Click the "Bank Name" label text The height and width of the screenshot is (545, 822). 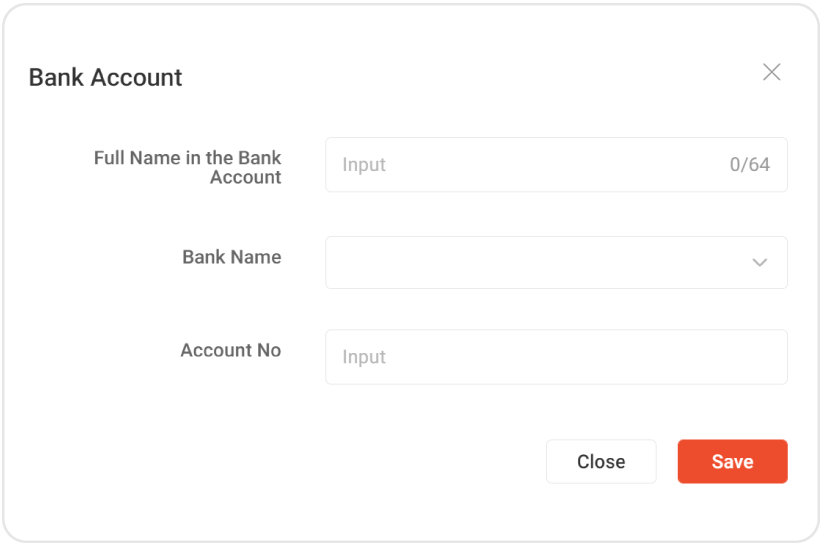[x=231, y=257]
